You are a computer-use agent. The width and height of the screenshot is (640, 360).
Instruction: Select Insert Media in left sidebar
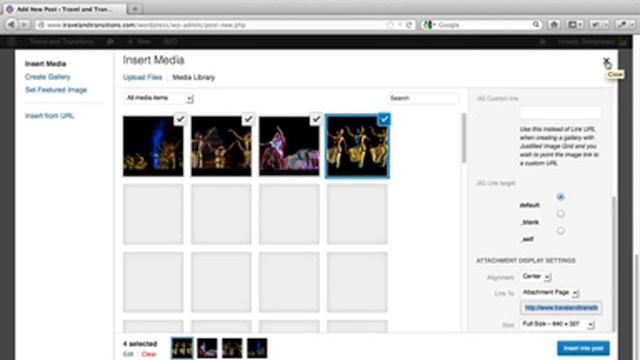click(45, 64)
